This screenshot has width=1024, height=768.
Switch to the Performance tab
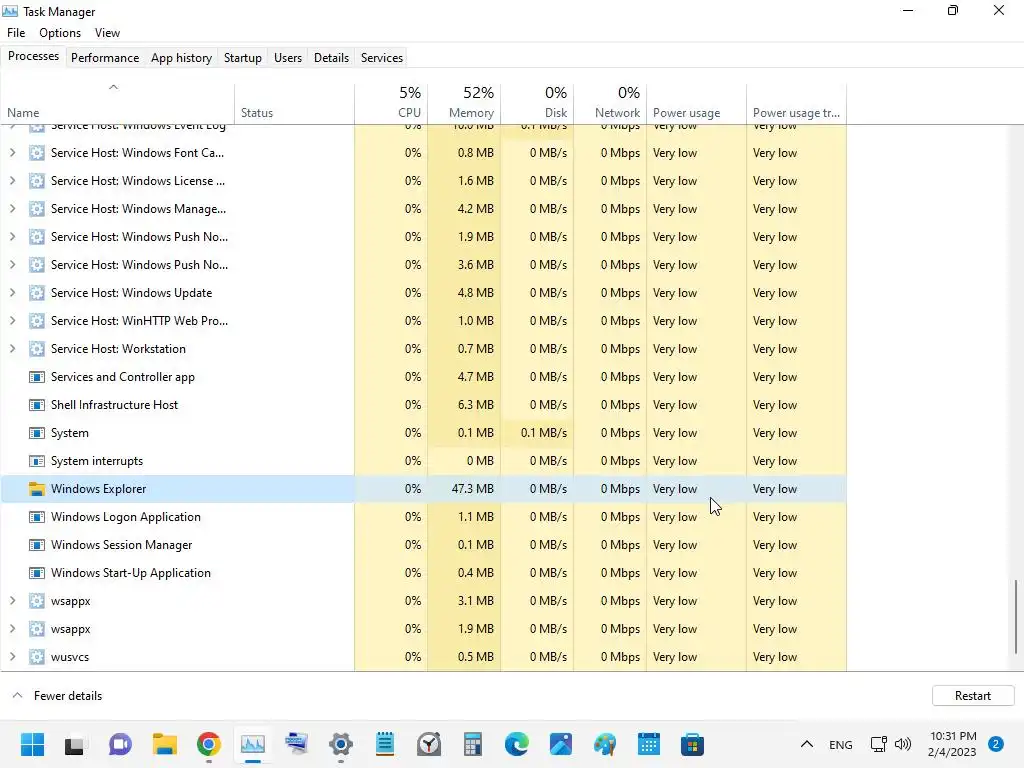(105, 57)
